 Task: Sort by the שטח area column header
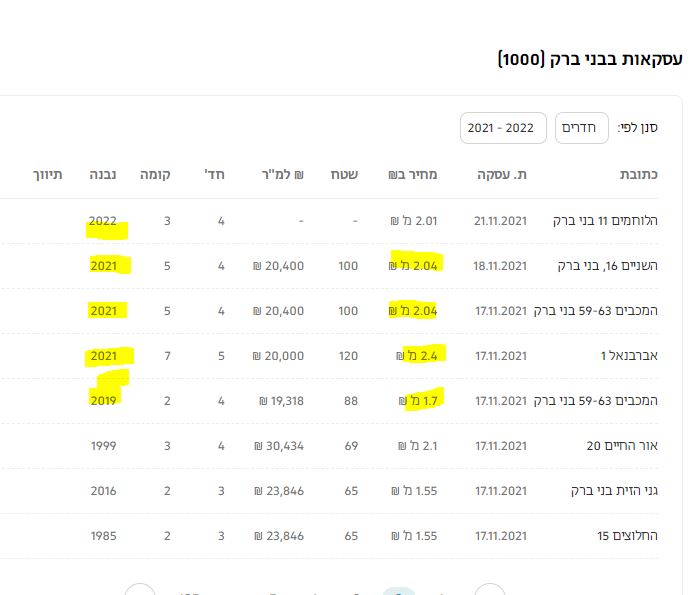pyautogui.click(x=345, y=175)
